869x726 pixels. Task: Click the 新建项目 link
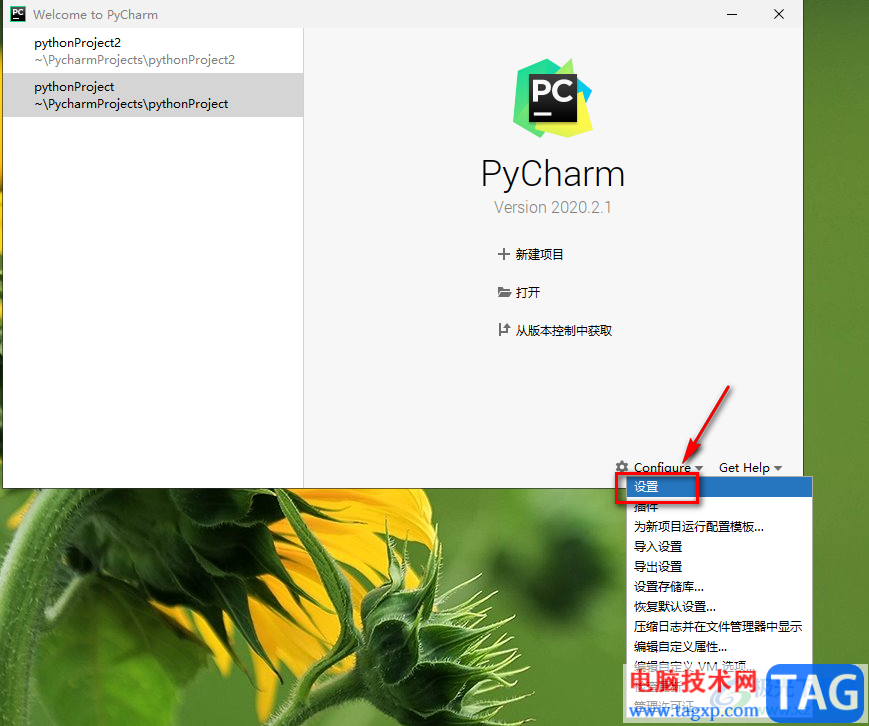[x=539, y=254]
